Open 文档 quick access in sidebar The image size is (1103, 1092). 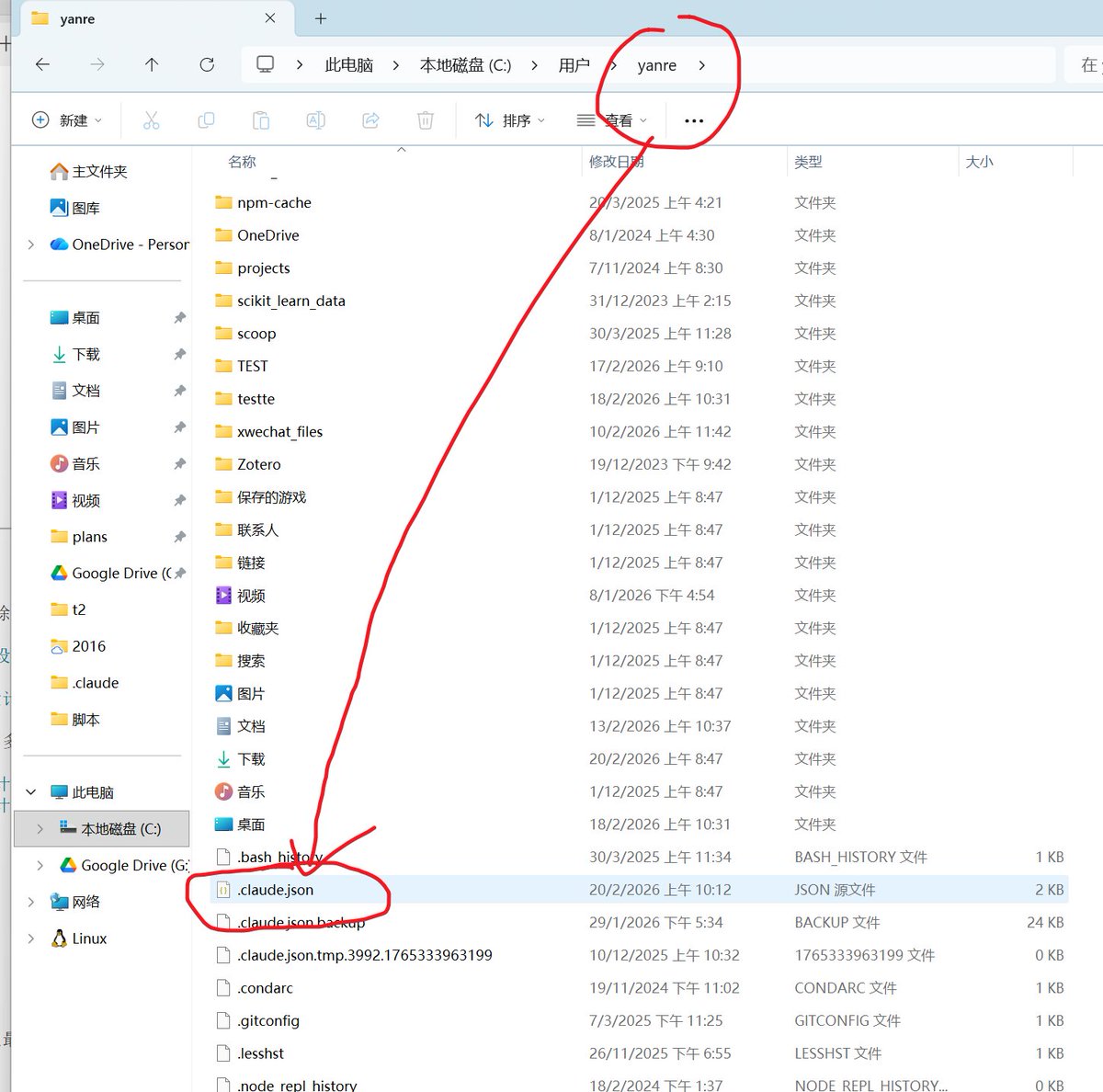click(75, 391)
